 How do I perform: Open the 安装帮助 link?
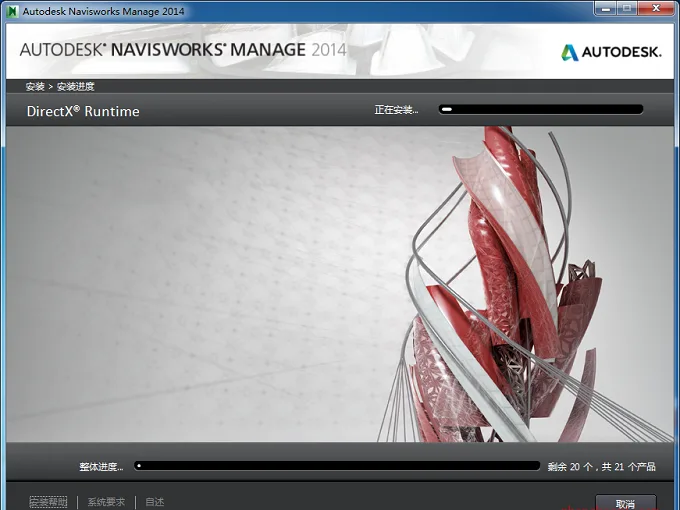point(48,502)
